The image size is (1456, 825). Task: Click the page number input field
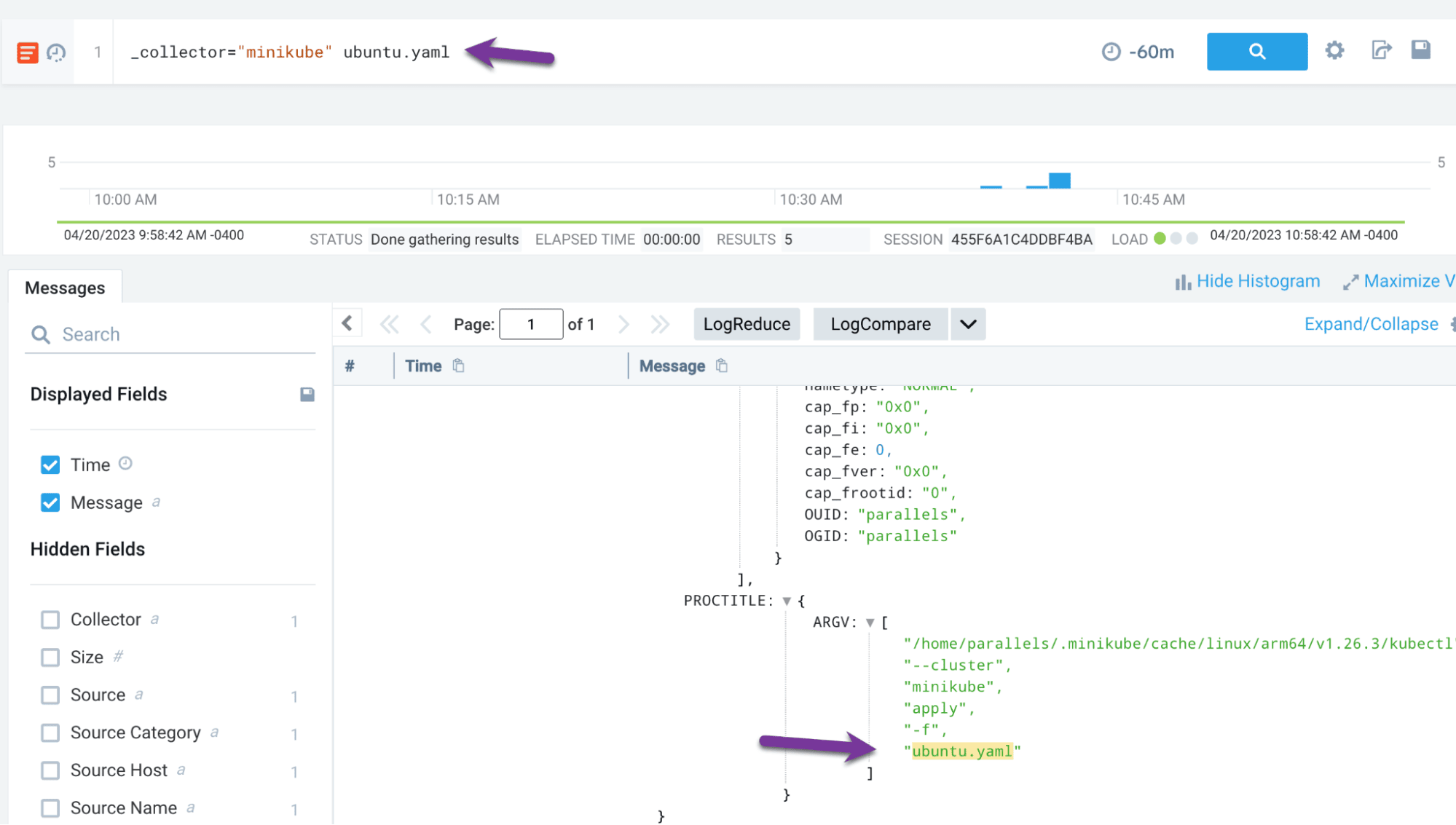point(530,324)
